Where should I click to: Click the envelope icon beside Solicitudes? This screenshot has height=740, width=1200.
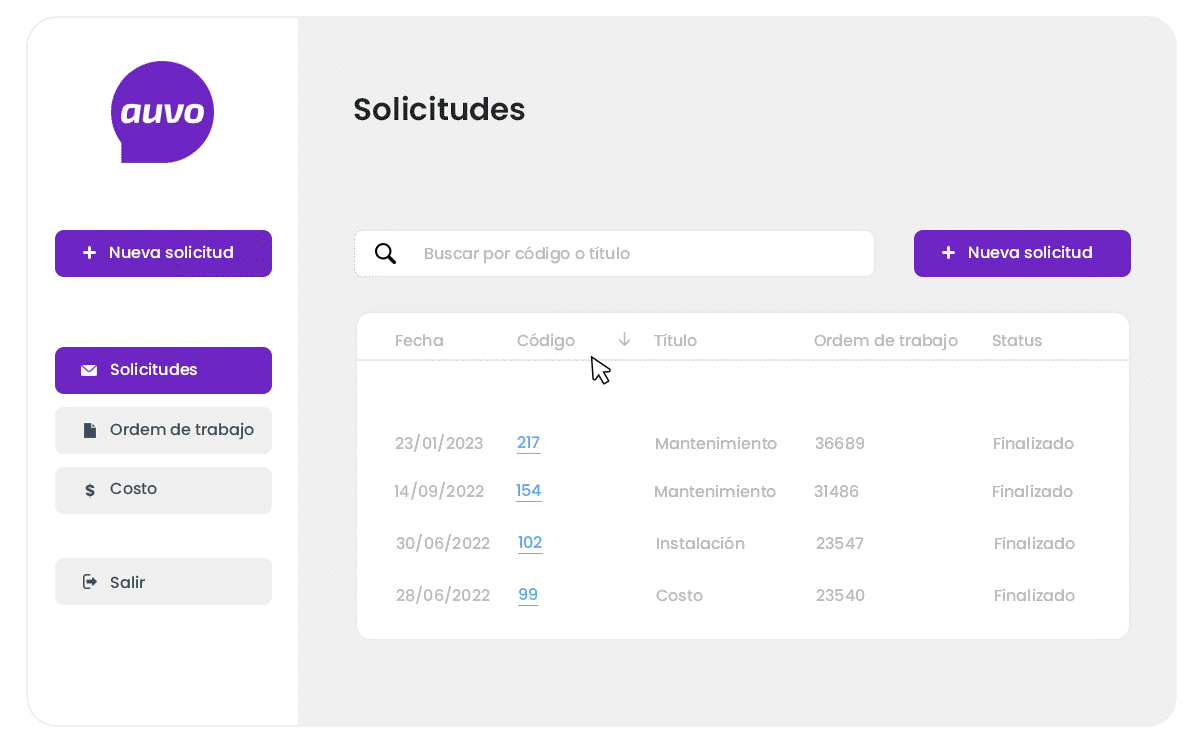pyautogui.click(x=89, y=370)
